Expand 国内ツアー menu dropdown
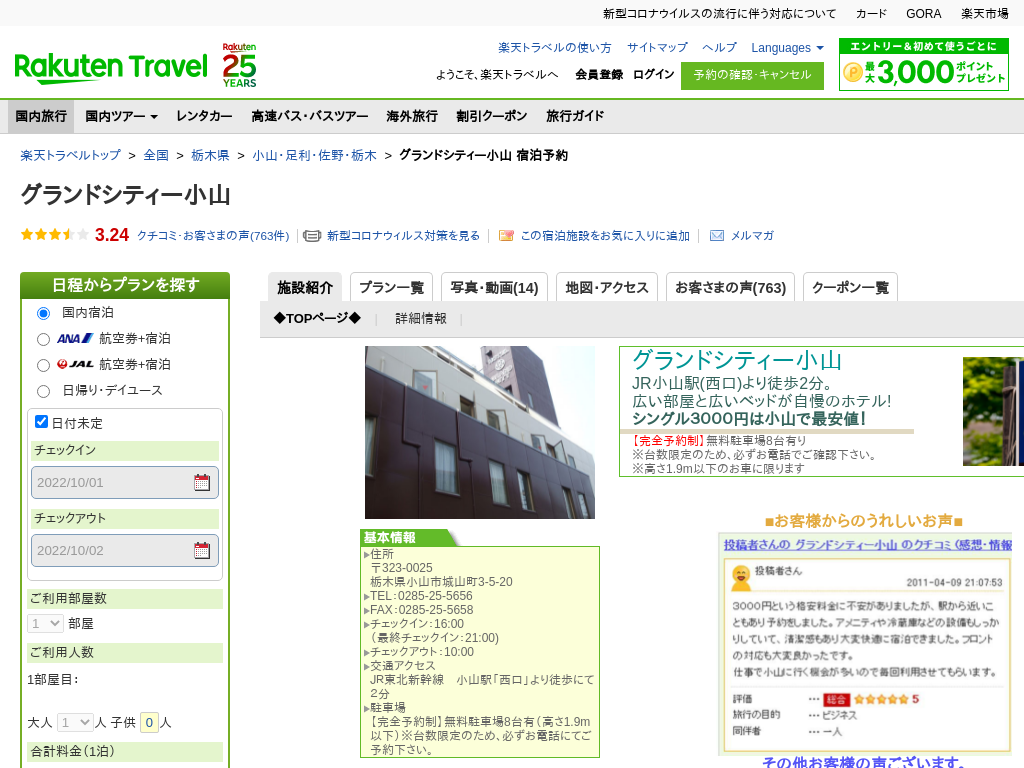The image size is (1024, 768). pos(121,116)
